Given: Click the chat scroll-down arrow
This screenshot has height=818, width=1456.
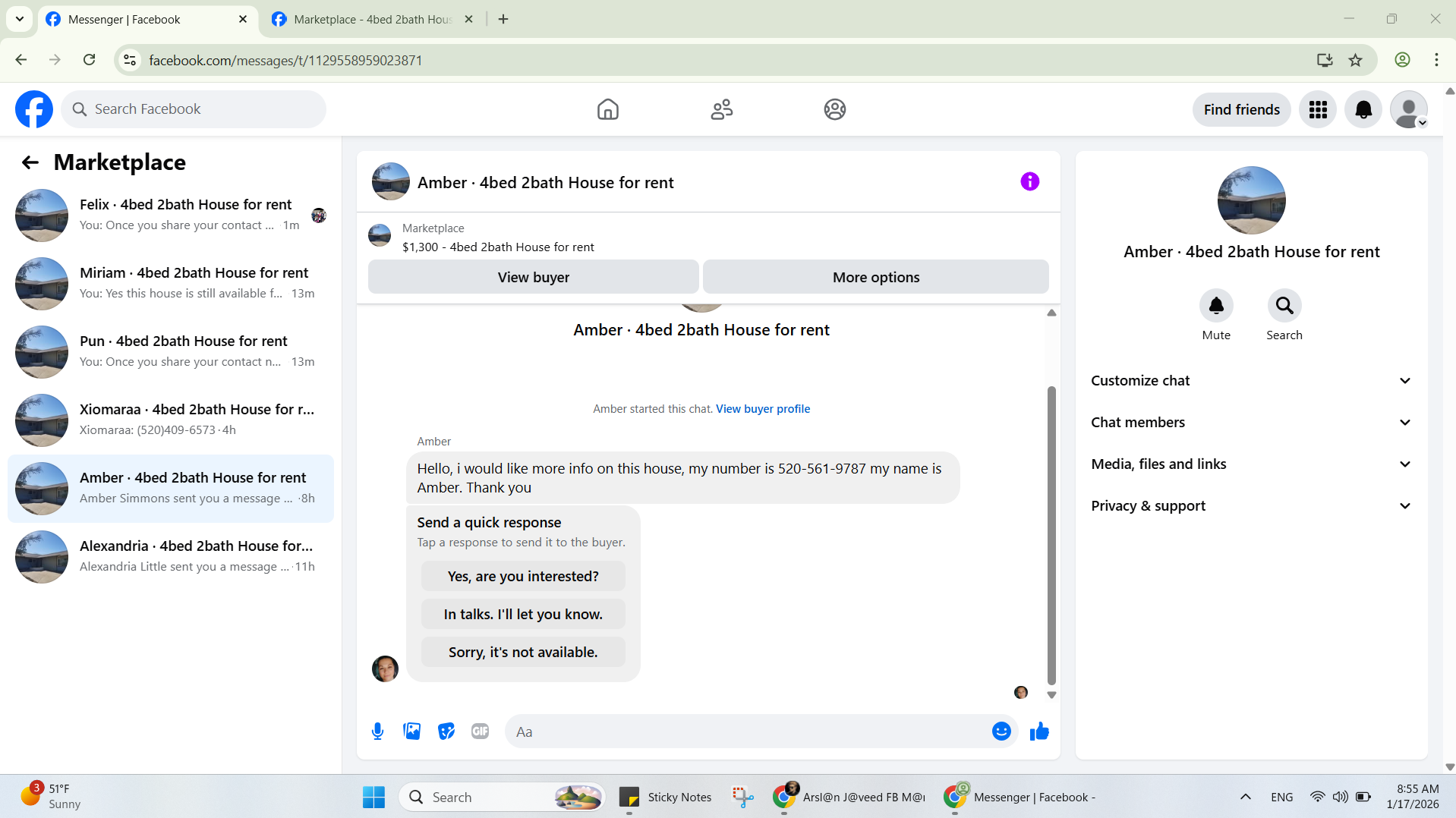Looking at the screenshot, I should [x=1051, y=695].
